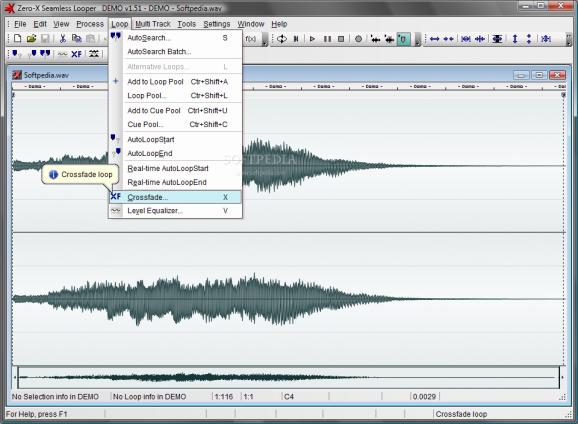The height and width of the screenshot is (424, 578).
Task: Click the Crossfade XF toolbar icon
Action: click(x=76, y=54)
